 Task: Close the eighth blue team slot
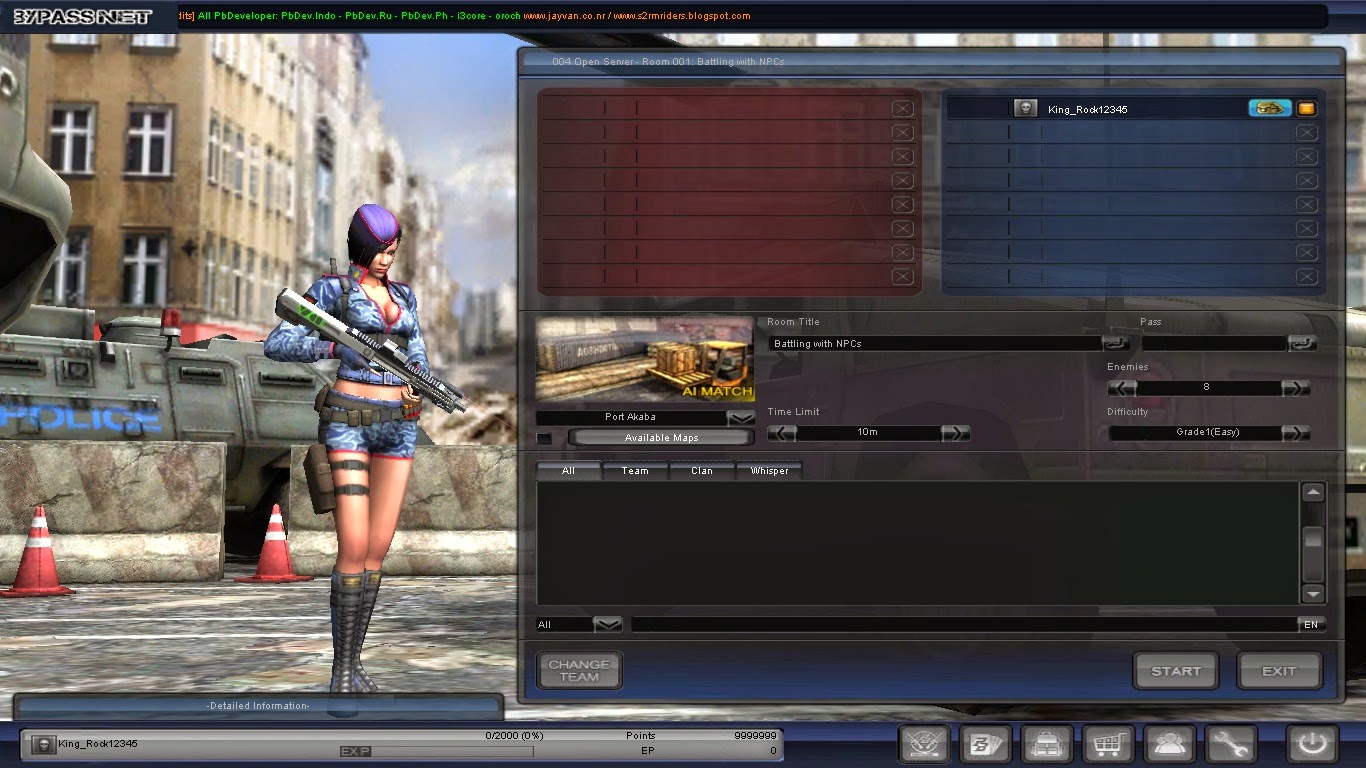tap(1307, 276)
